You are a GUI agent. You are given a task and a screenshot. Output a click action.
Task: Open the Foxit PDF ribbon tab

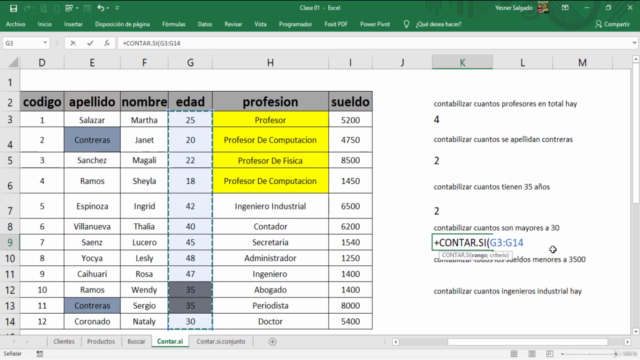point(336,24)
